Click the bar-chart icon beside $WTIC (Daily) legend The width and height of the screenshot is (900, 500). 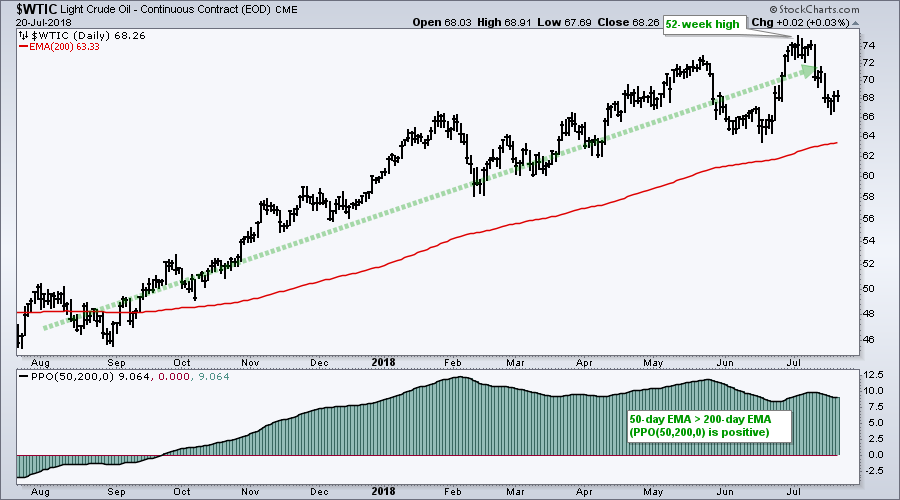click(x=24, y=36)
